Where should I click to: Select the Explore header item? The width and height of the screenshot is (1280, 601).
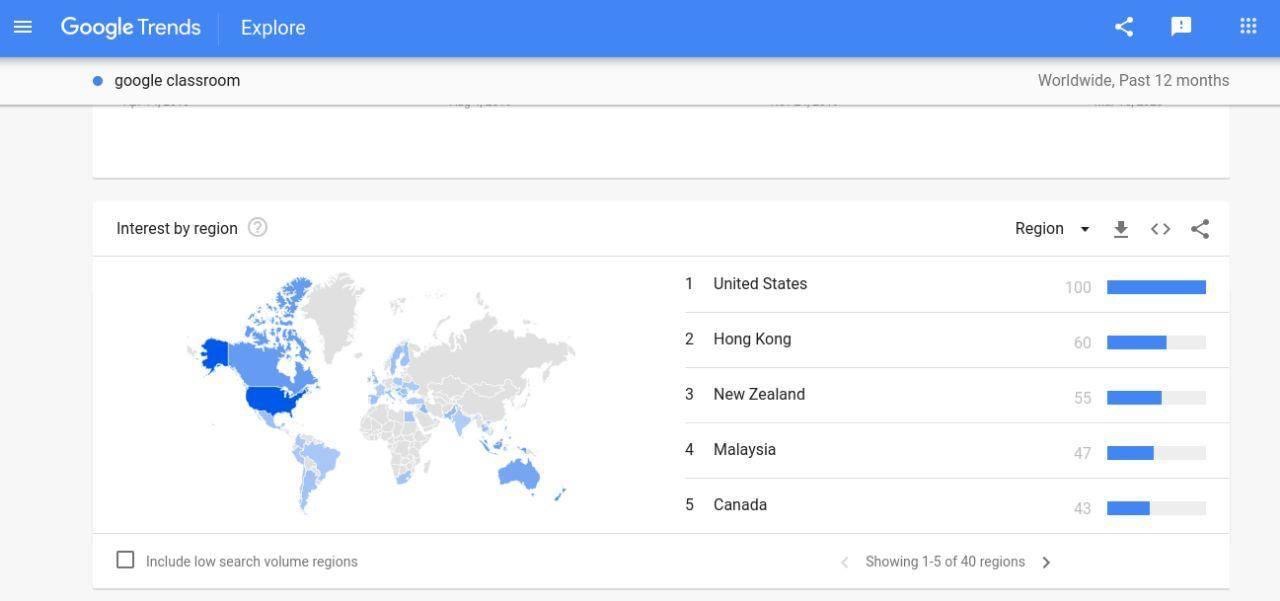point(273,27)
